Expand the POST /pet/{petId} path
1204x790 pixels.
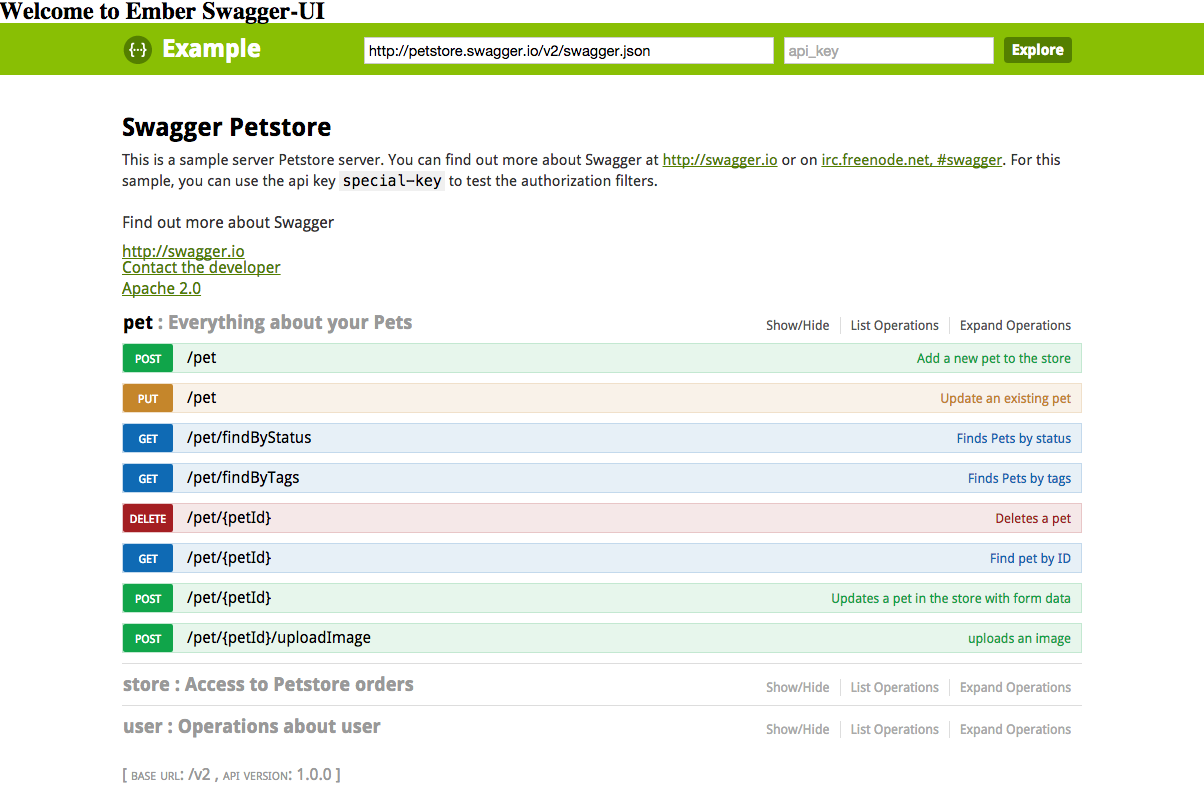pyautogui.click(x=229, y=598)
